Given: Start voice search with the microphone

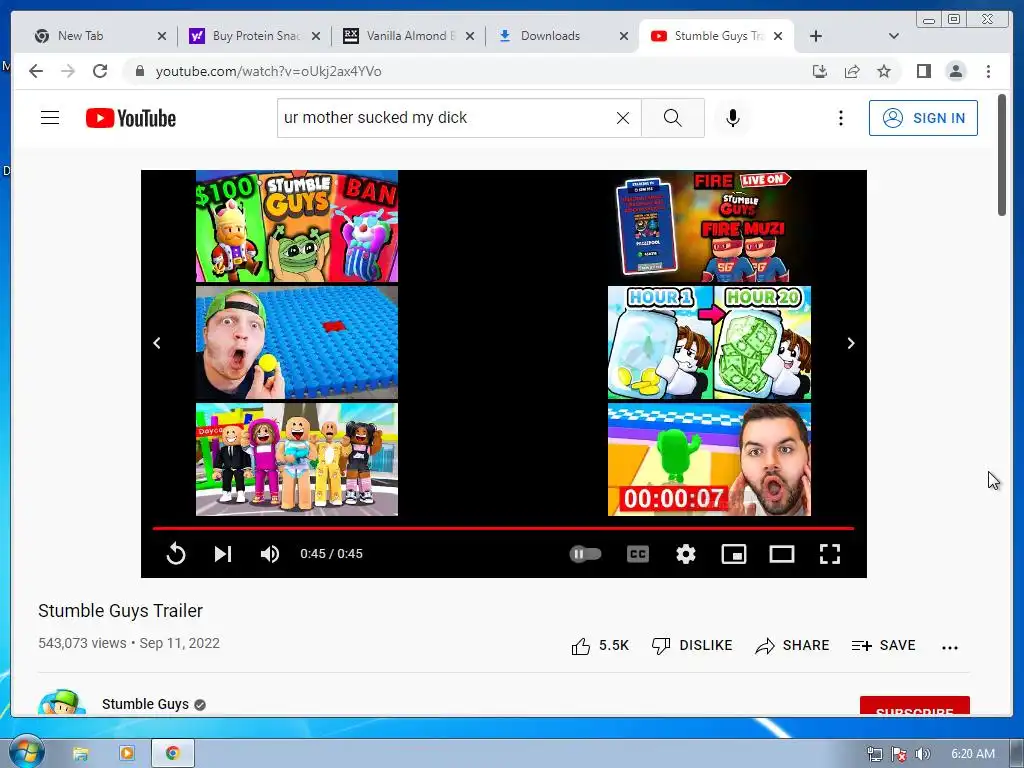Looking at the screenshot, I should point(733,118).
